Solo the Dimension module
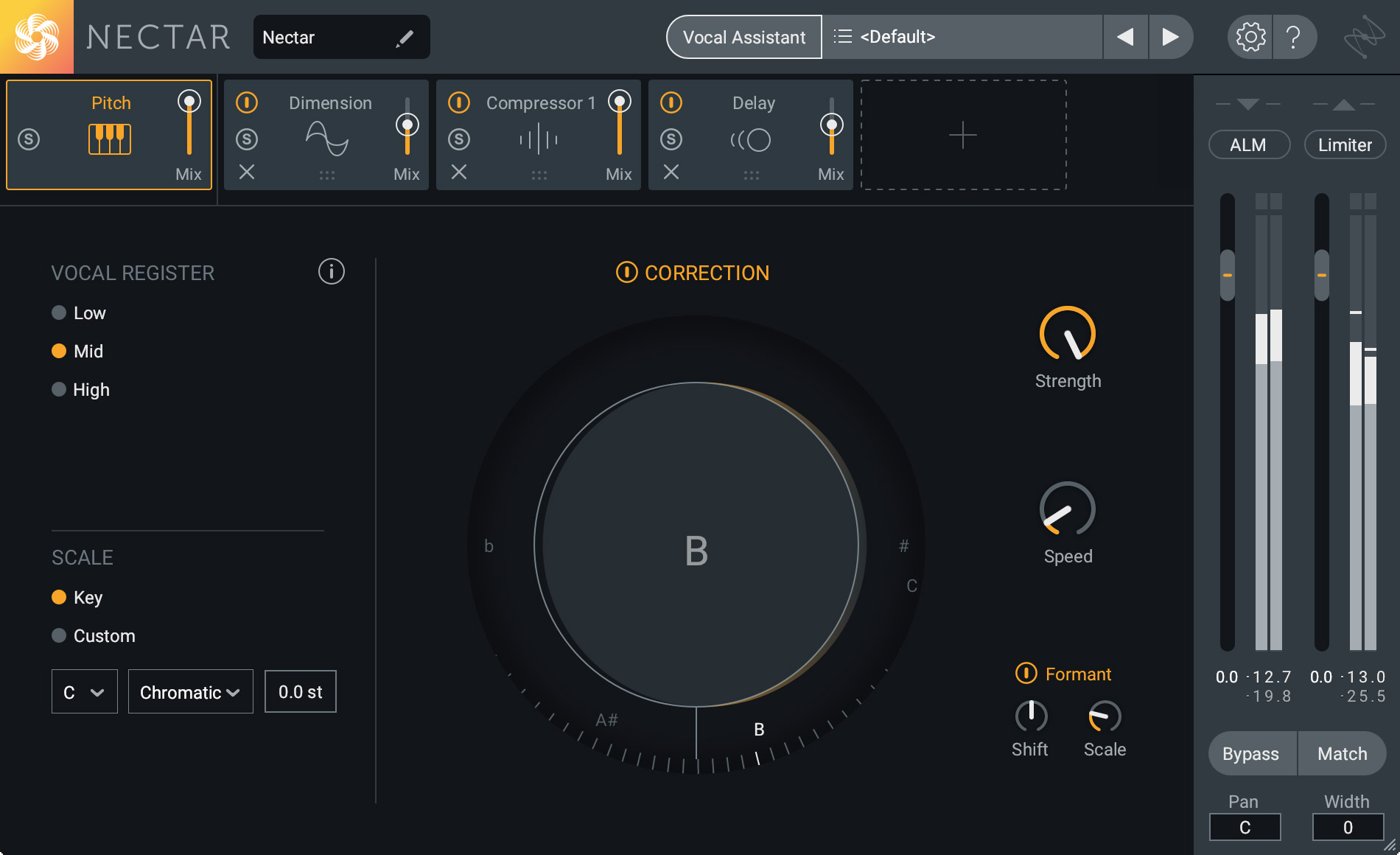 [x=247, y=139]
